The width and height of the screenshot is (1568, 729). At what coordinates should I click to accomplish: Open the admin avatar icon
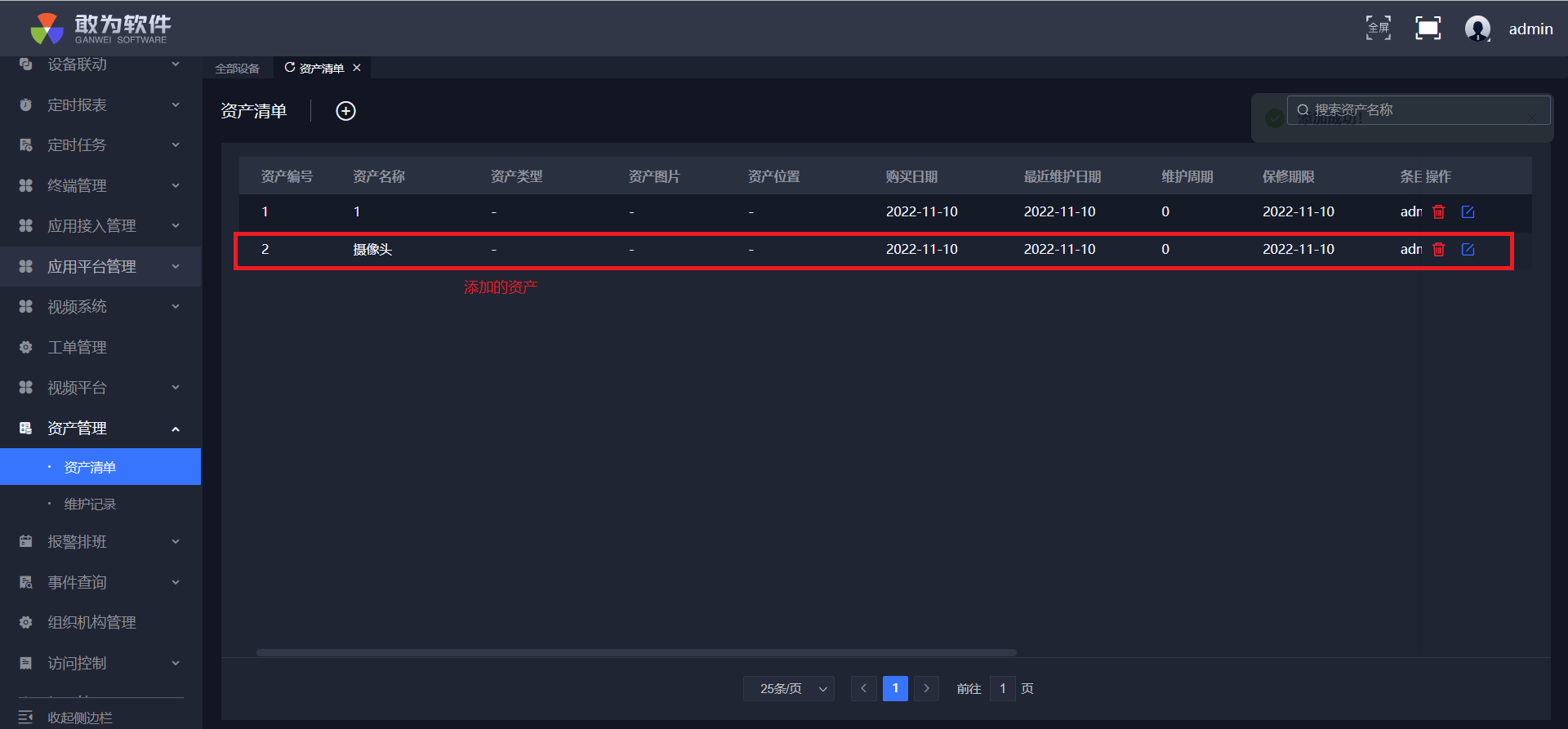click(x=1477, y=29)
